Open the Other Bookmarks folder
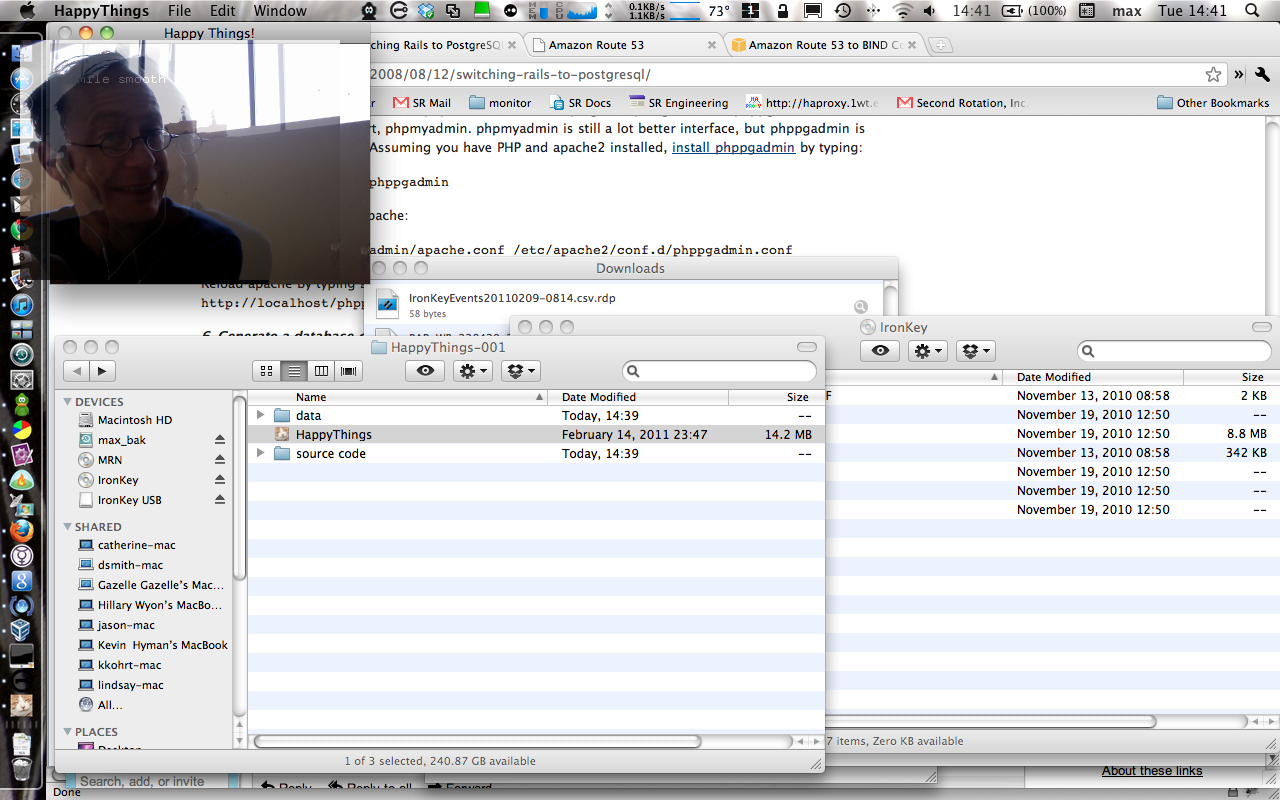The image size is (1280, 800). click(x=1213, y=102)
